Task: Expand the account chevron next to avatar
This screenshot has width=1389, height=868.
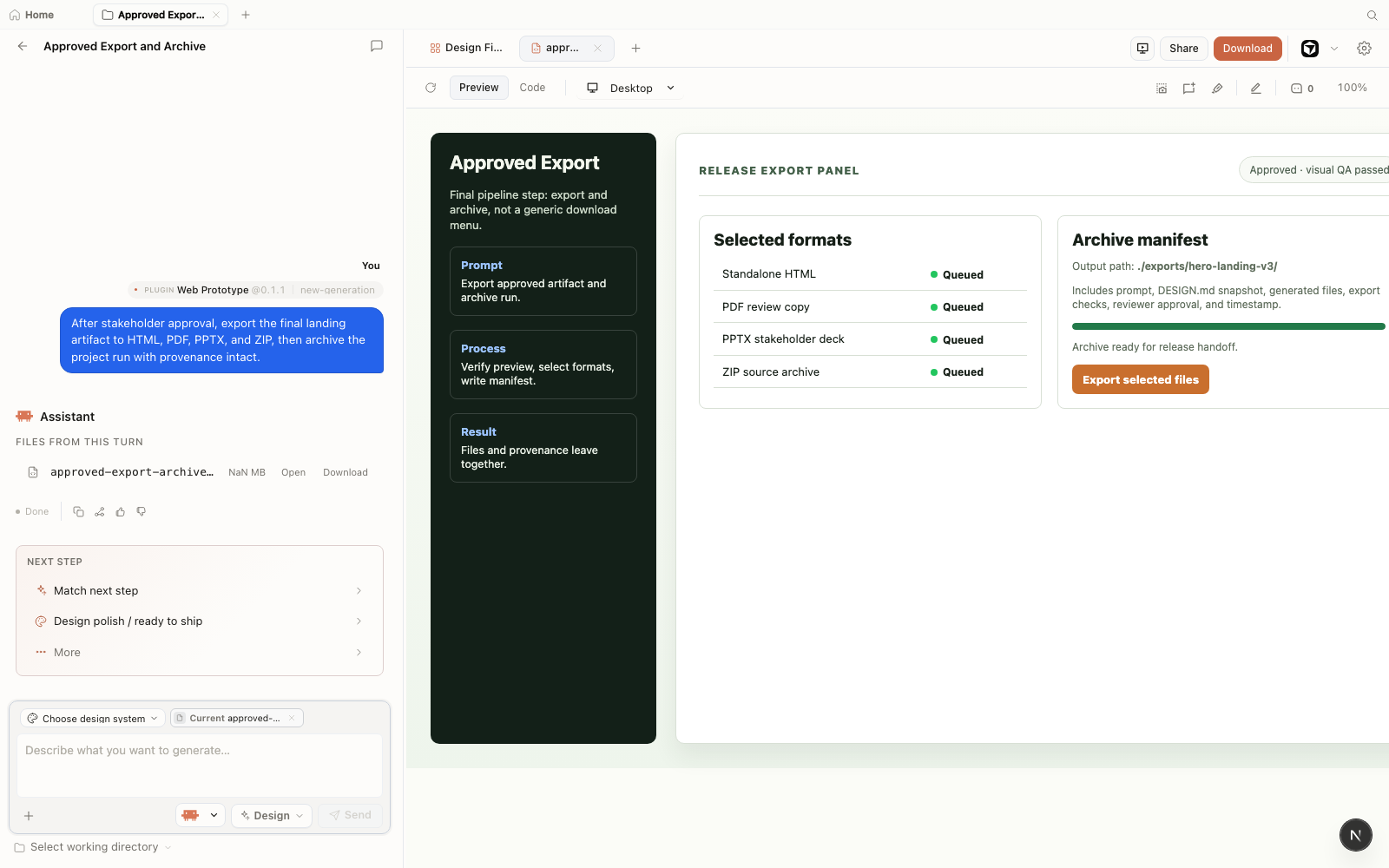Action: (1334, 49)
